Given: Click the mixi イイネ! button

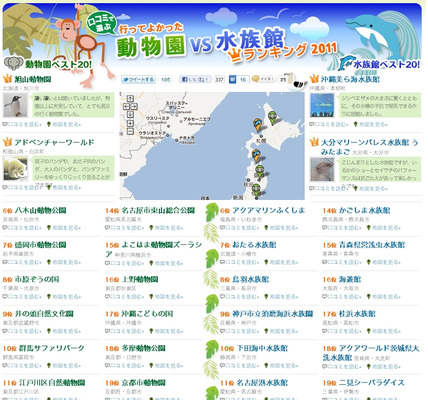Looking at the screenshot, I should coord(264,79).
